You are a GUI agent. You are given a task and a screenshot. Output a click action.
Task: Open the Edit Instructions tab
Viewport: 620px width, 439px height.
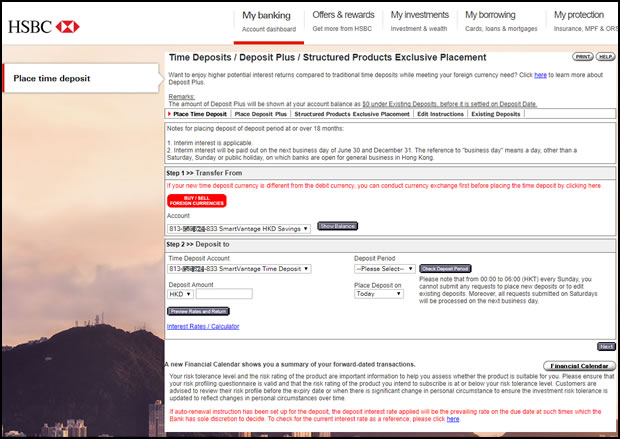point(440,114)
